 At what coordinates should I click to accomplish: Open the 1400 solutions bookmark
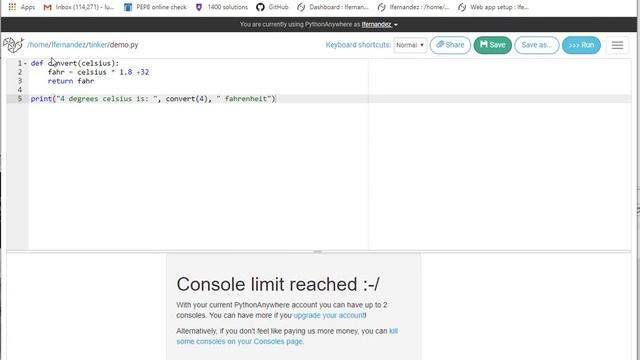pos(222,7)
